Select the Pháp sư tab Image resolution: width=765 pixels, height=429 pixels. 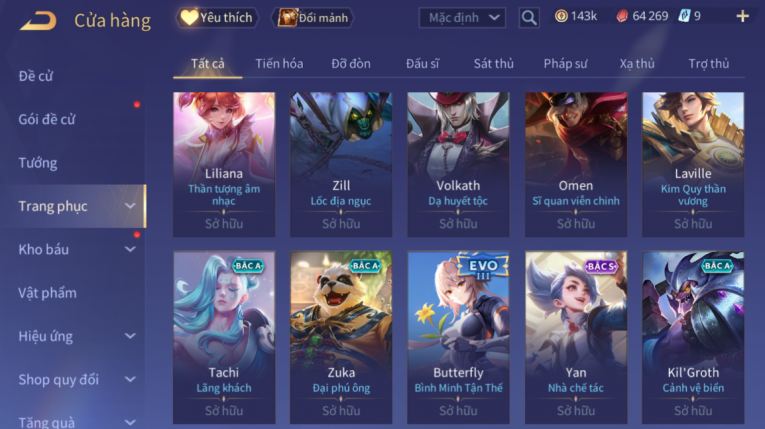point(565,63)
